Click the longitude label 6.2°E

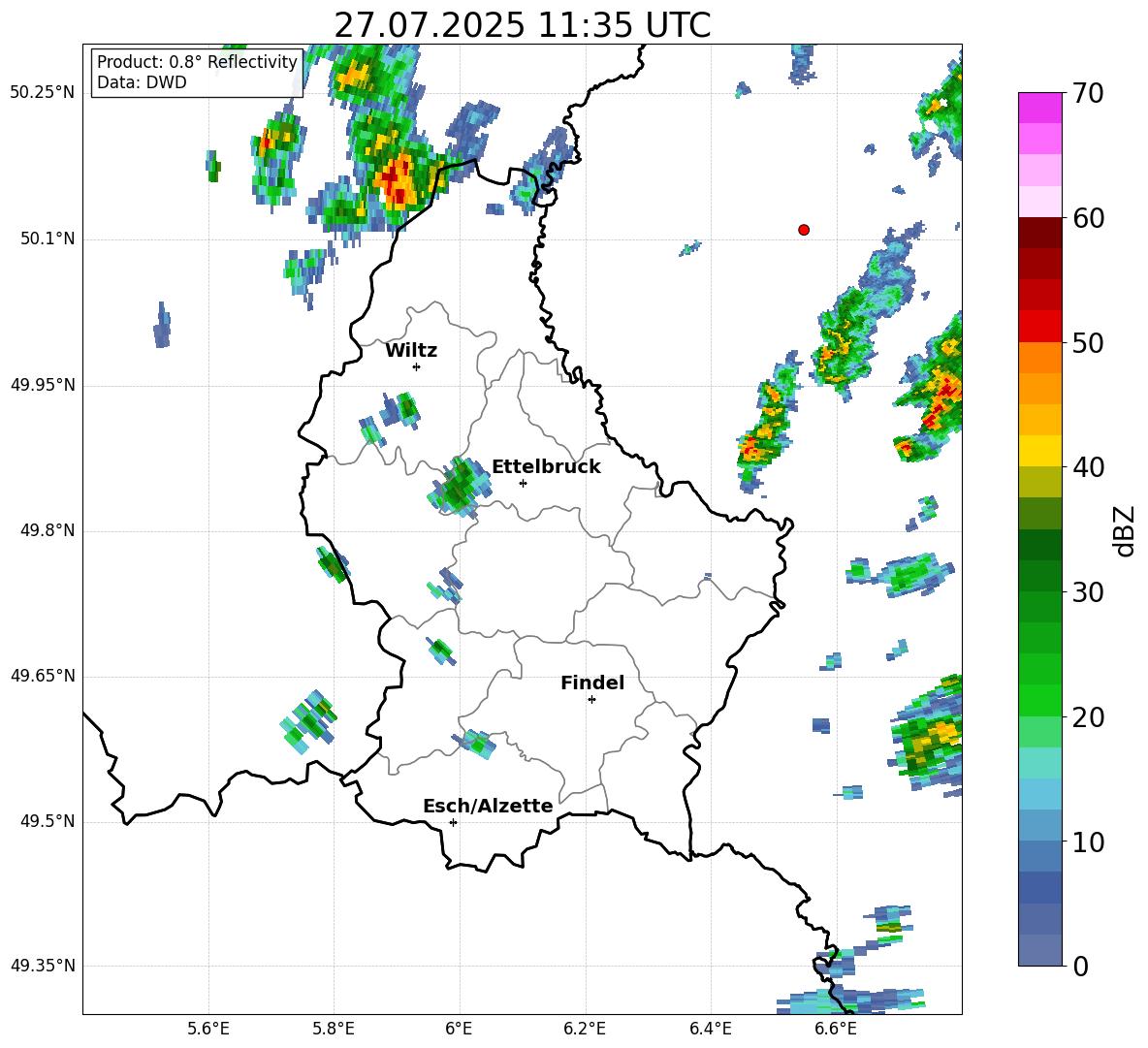coord(585,1029)
